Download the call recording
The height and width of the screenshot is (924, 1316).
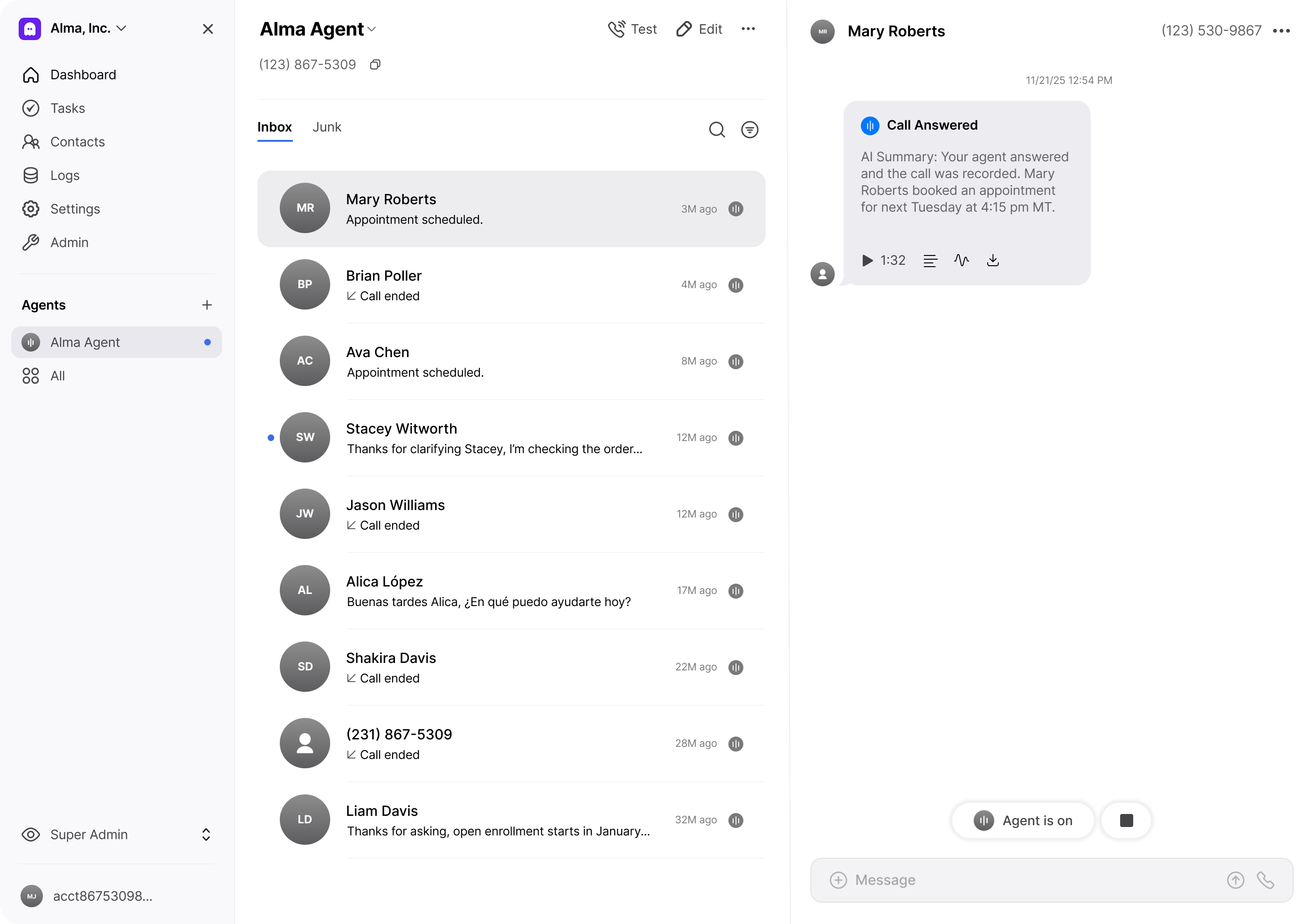click(993, 261)
